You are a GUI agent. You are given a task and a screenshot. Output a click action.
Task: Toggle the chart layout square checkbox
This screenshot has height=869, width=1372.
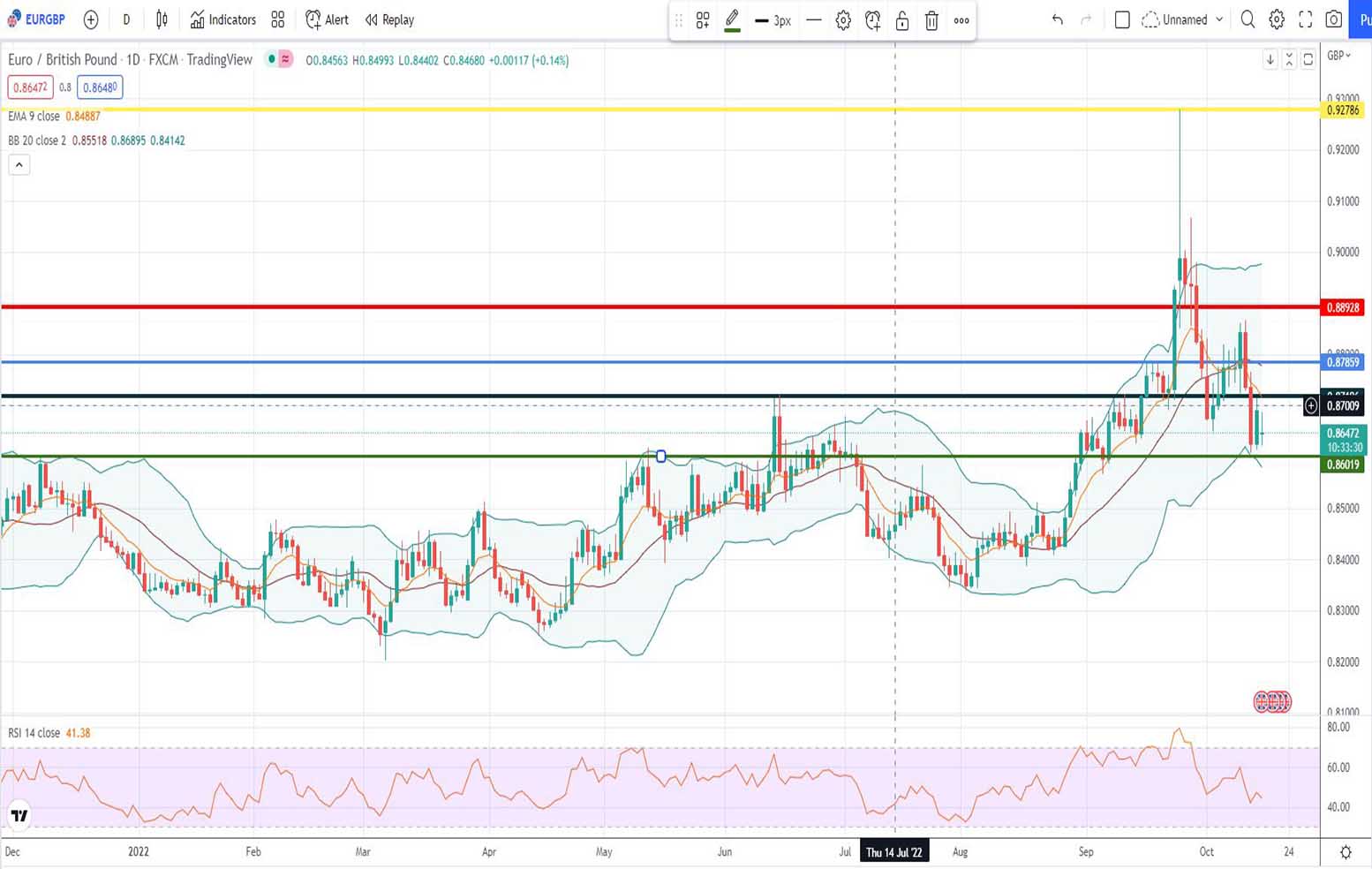[x=1122, y=19]
